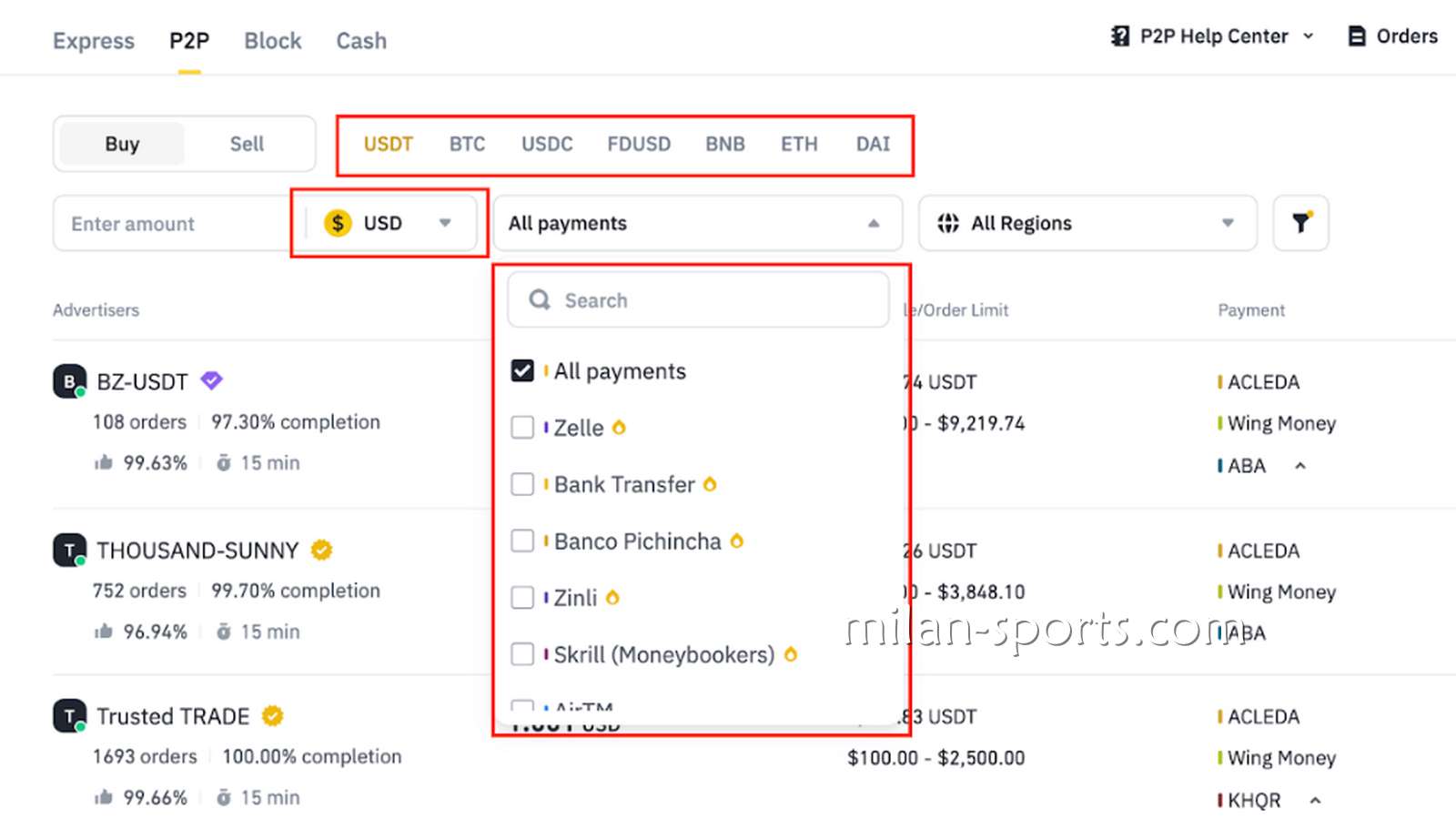Open Trusted TRADE advertiser profile
1456x819 pixels.
[173, 716]
